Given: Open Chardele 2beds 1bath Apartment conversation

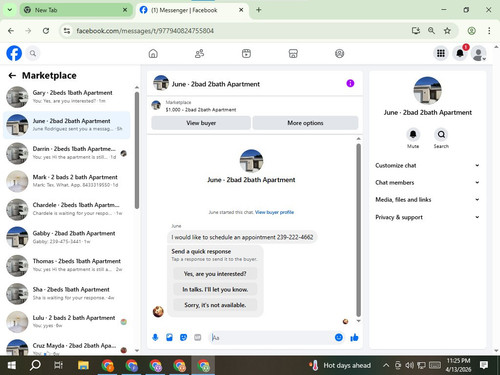Looking at the screenshot, I should coord(67,209).
